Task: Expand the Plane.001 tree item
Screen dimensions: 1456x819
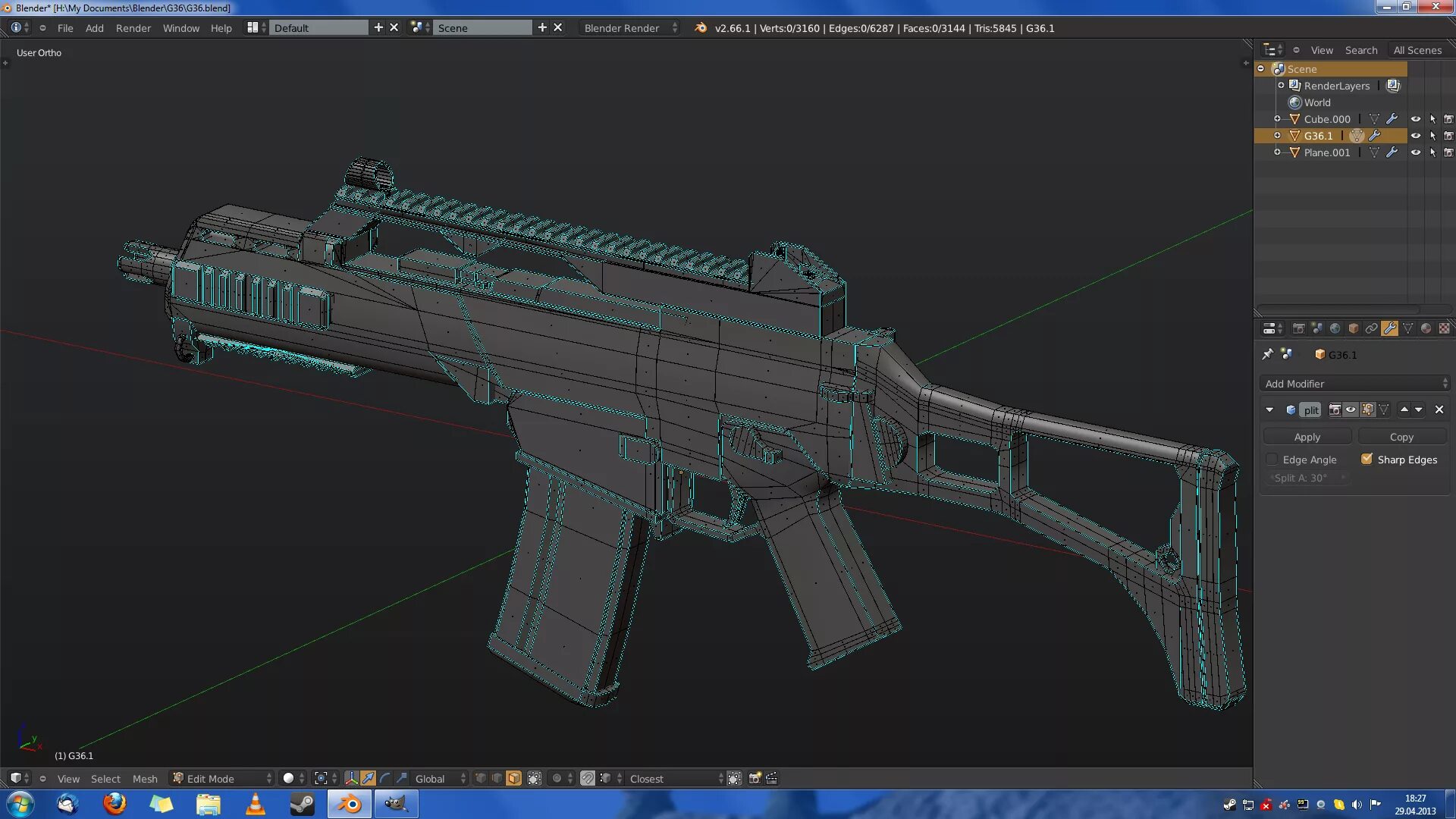Action: [1277, 152]
